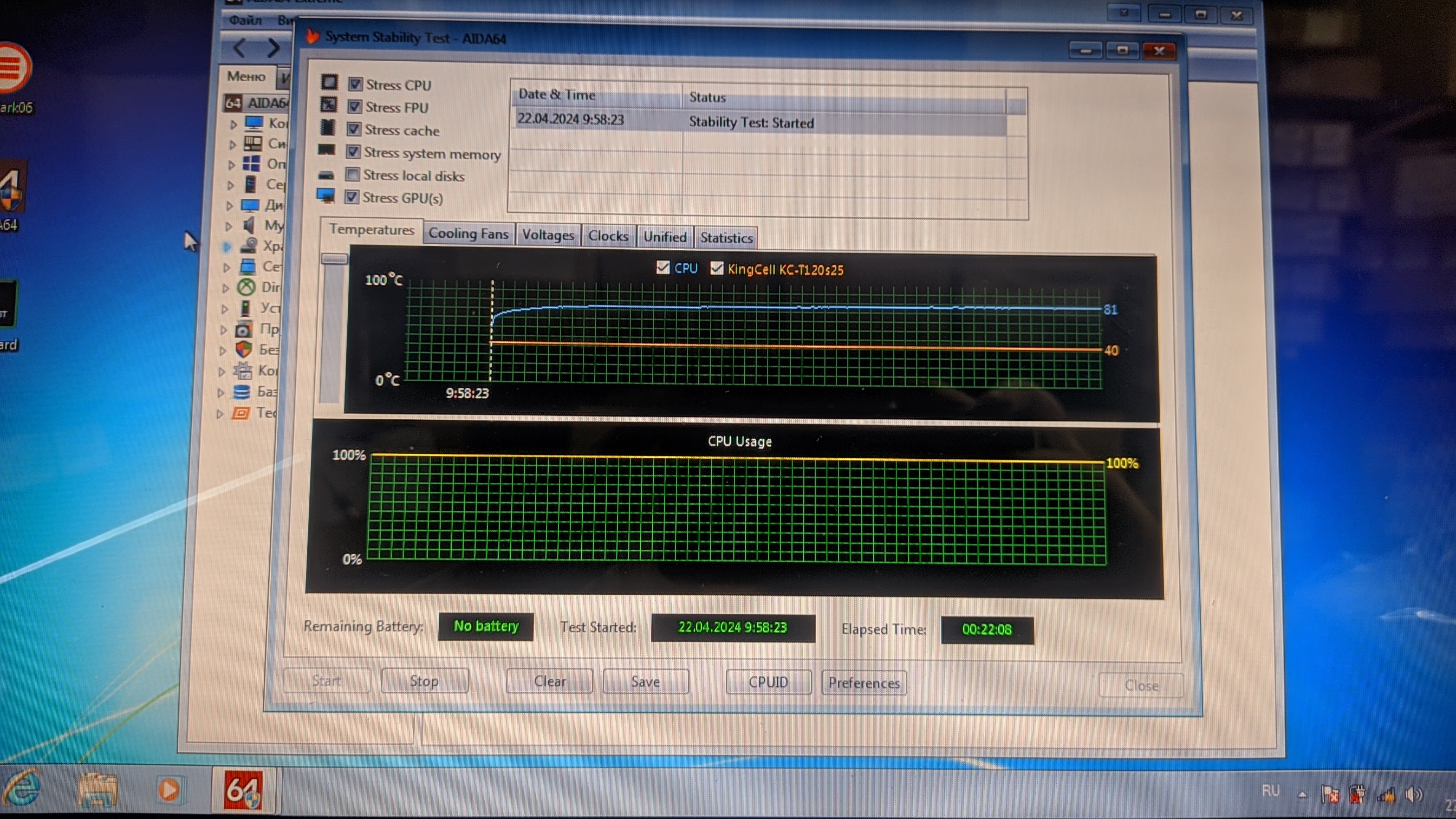Viewport: 1456px width, 819px height.
Task: Uncheck the Stress FPU checkbox
Action: (354, 106)
